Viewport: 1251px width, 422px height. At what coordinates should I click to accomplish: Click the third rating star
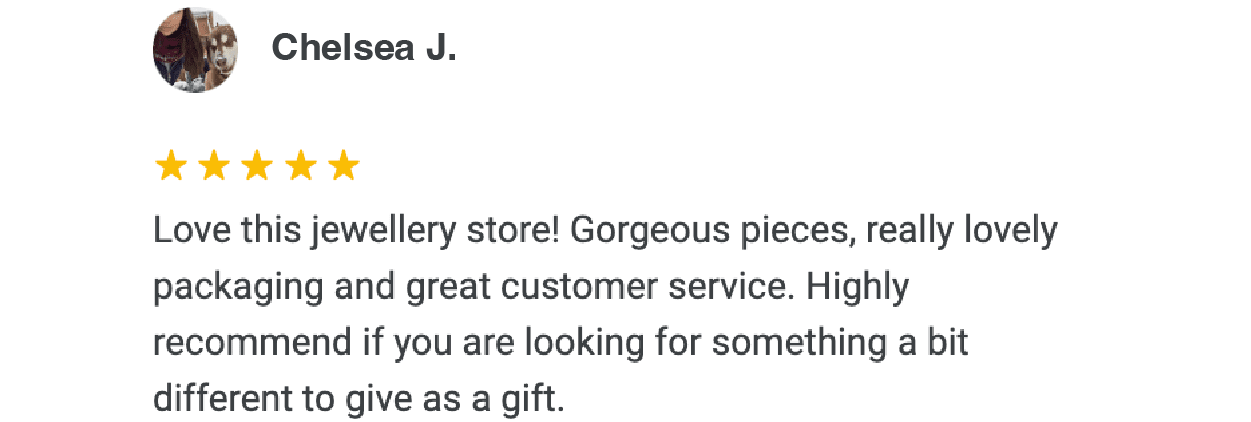257,166
